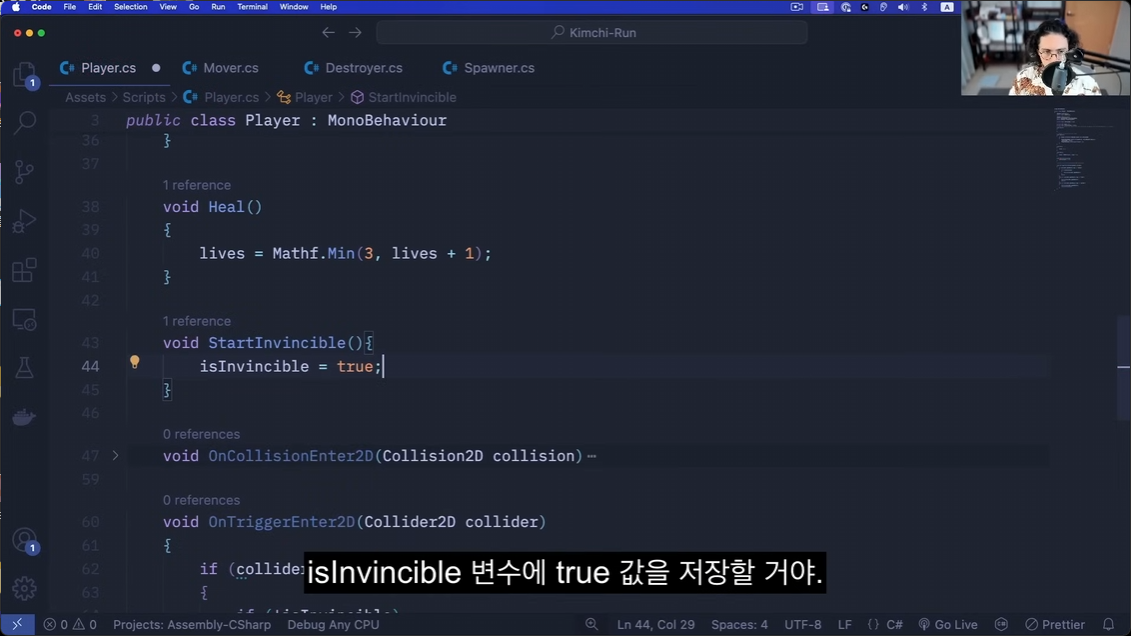Open the Player.cs breadcrumb item

pyautogui.click(x=221, y=97)
